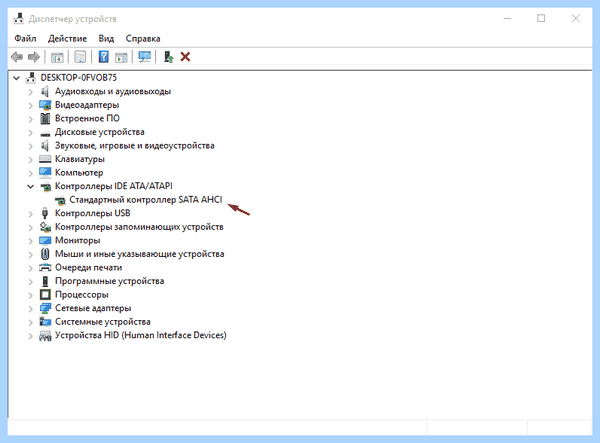Click the Forward arrow toolbar icon
600x443 pixels.
[34, 57]
